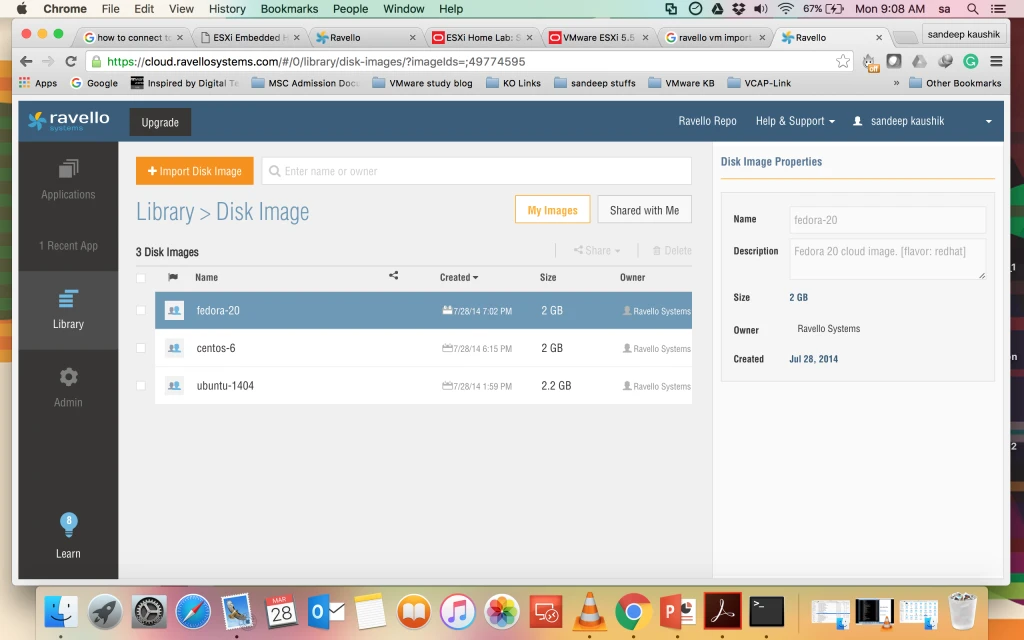Open the Share dropdown

(x=597, y=250)
